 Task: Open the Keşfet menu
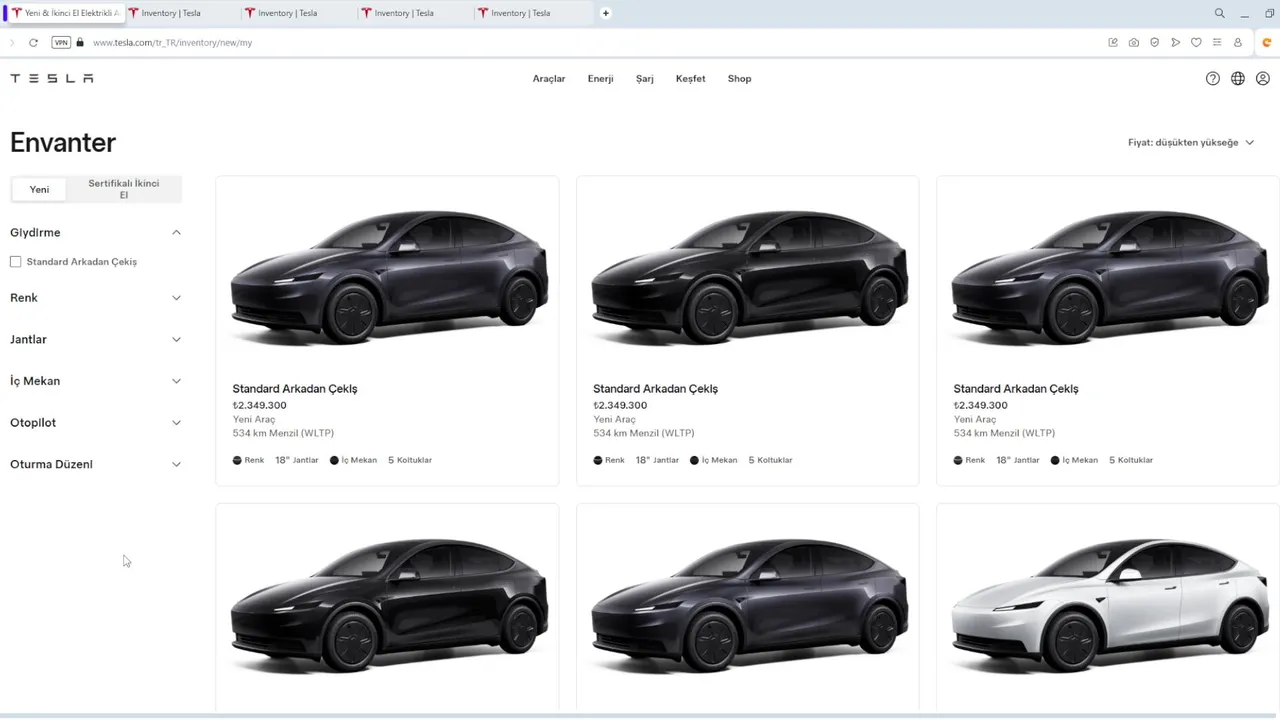pyautogui.click(x=690, y=78)
